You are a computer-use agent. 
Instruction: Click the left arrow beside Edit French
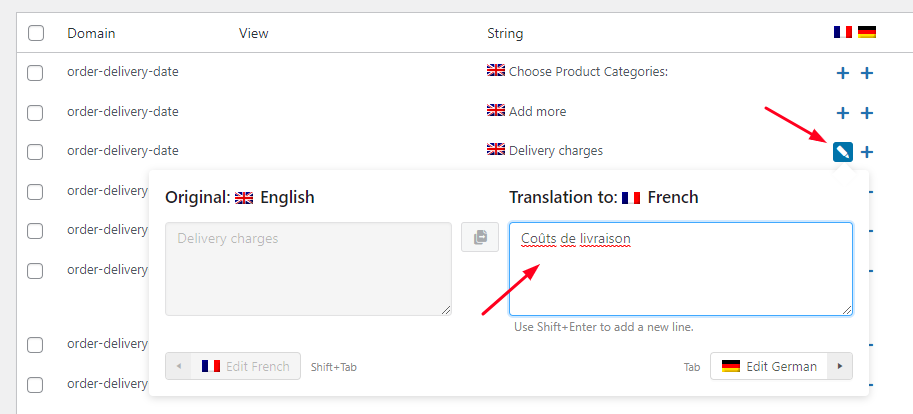click(178, 366)
